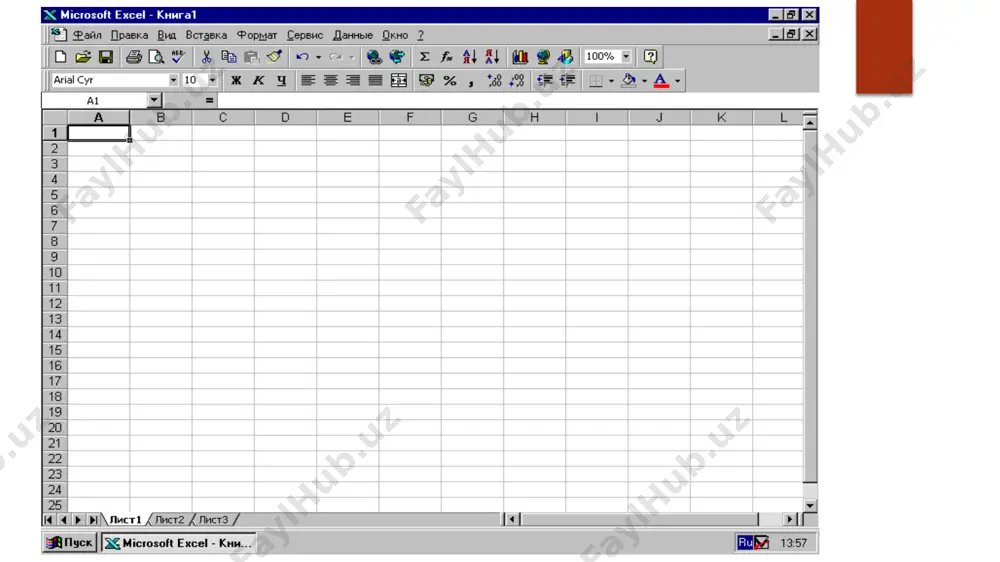Open the Файл menu

point(87,35)
